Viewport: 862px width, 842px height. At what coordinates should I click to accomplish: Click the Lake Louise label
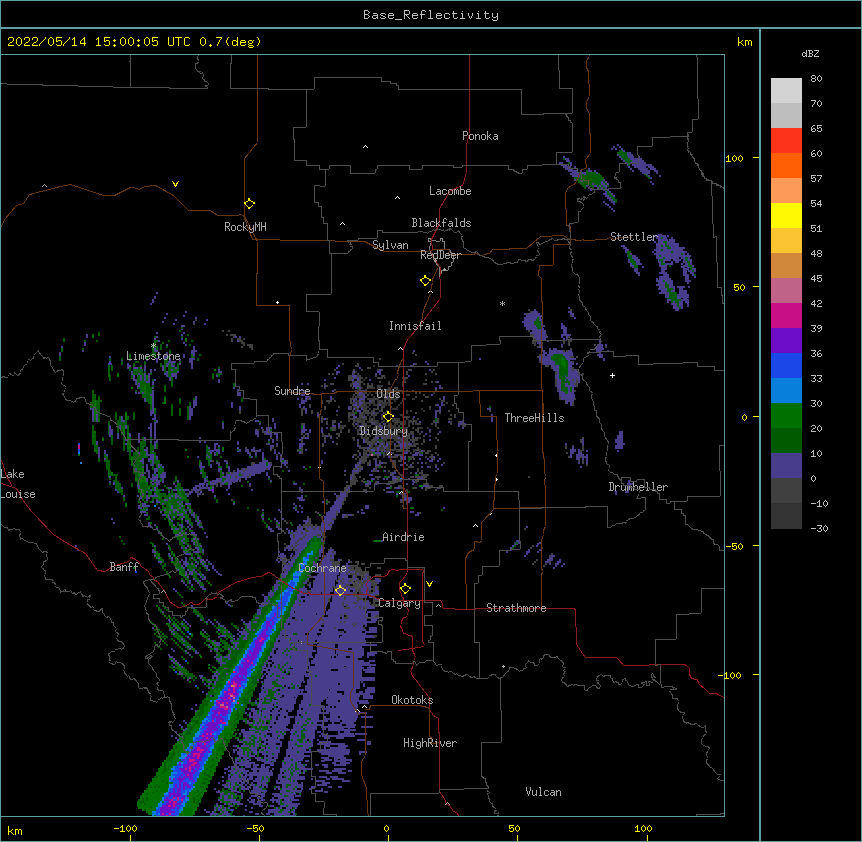tap(18, 484)
